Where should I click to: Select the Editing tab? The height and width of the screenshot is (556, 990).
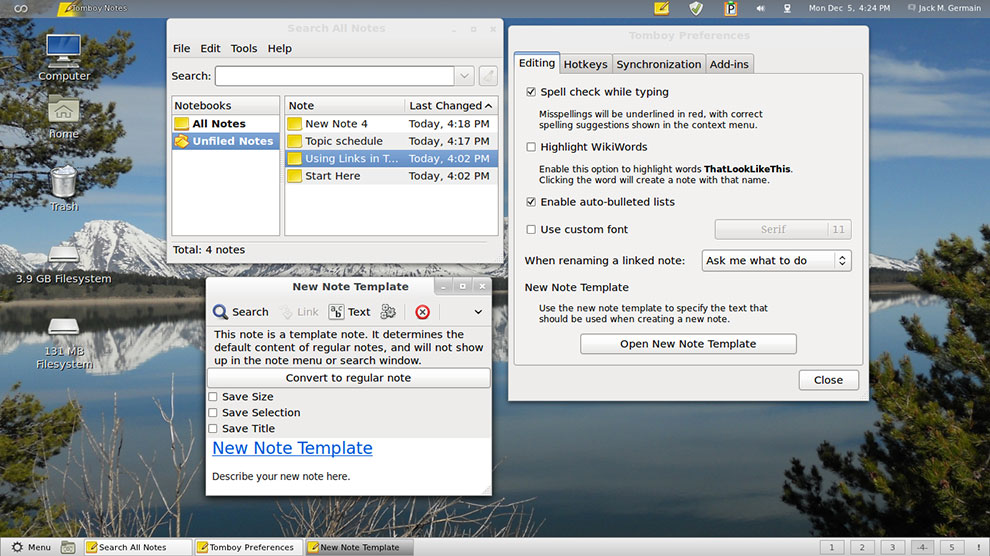537,63
